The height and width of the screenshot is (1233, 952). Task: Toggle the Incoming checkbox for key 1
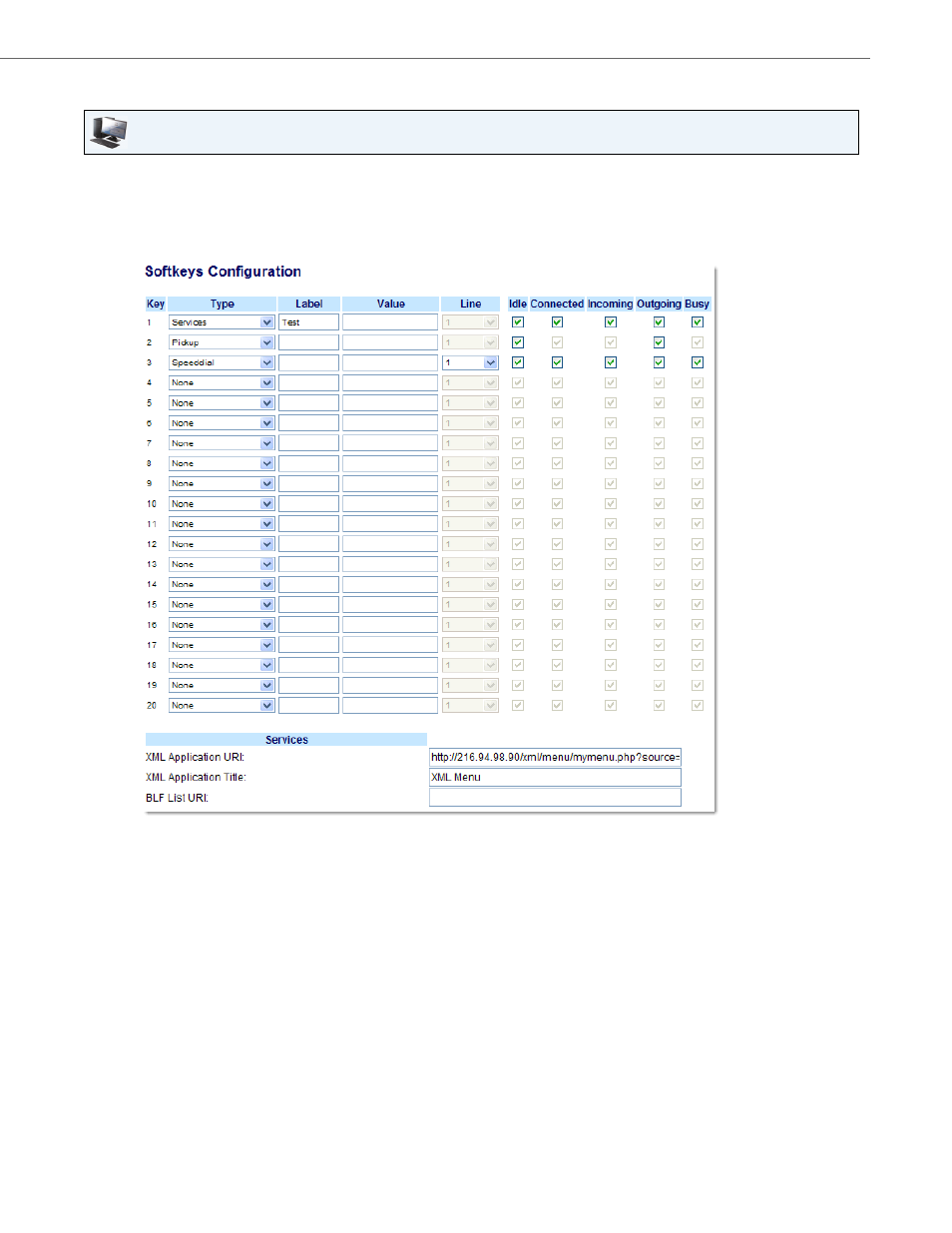[611, 322]
